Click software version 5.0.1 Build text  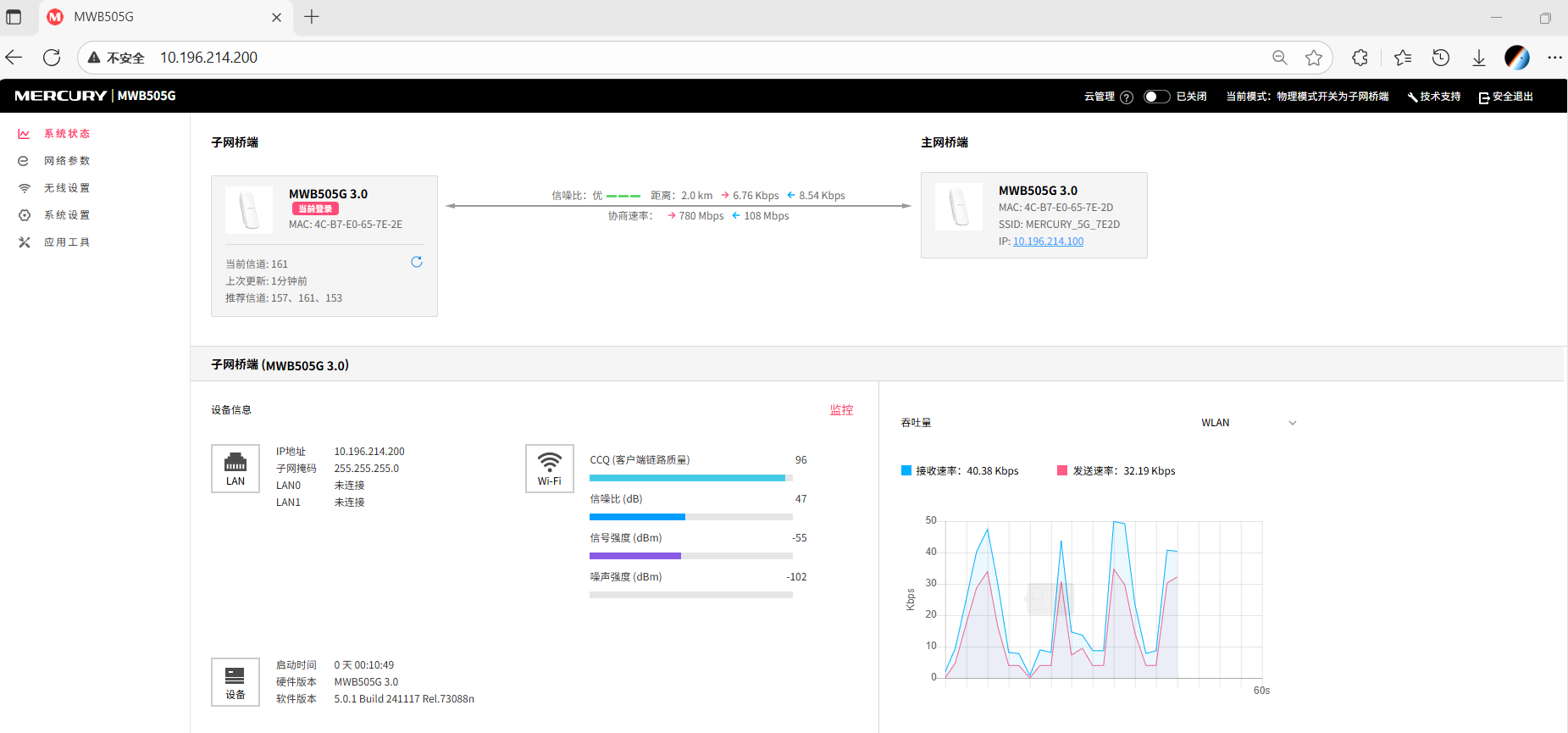pos(404,699)
